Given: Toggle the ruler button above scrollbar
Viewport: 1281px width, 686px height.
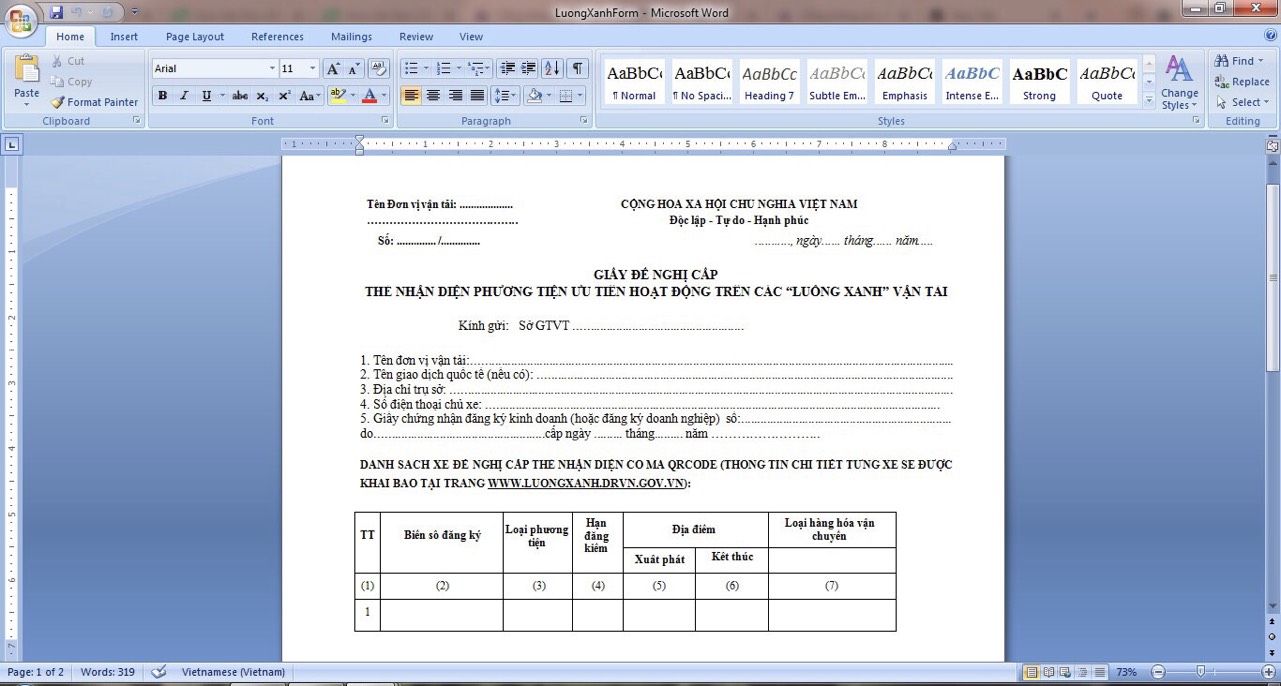Looking at the screenshot, I should [1273, 145].
